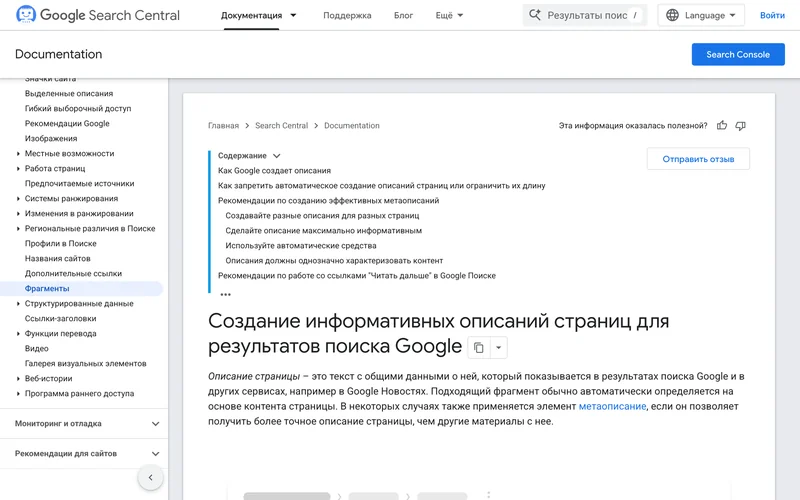The height and width of the screenshot is (500, 800).
Task: Collapse the sidebar with the chevron button
Action: point(151,478)
